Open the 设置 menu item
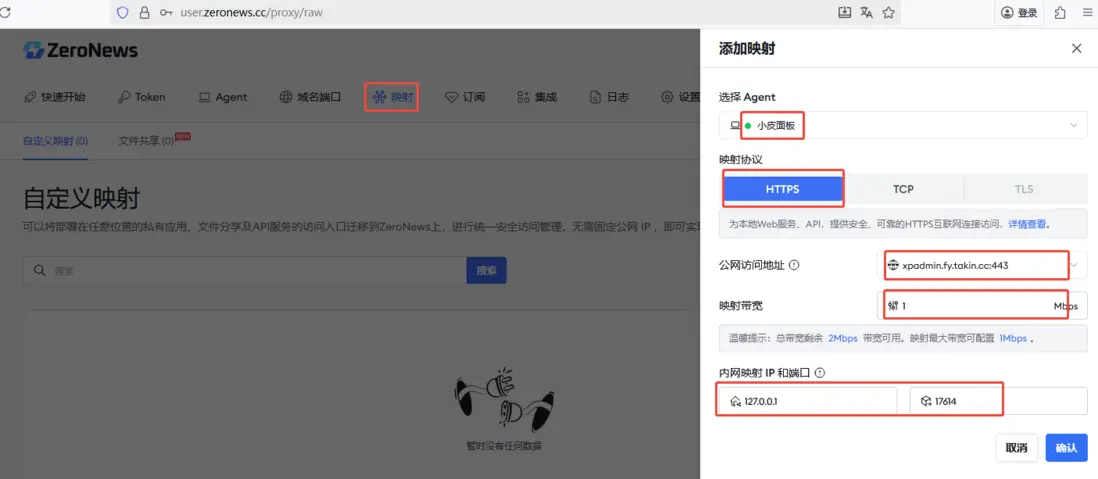The image size is (1098, 479). [x=681, y=97]
